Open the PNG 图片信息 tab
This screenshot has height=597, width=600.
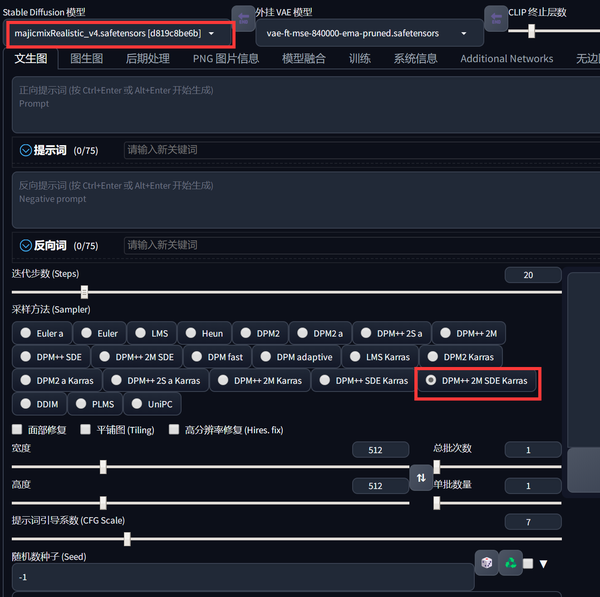point(226,59)
